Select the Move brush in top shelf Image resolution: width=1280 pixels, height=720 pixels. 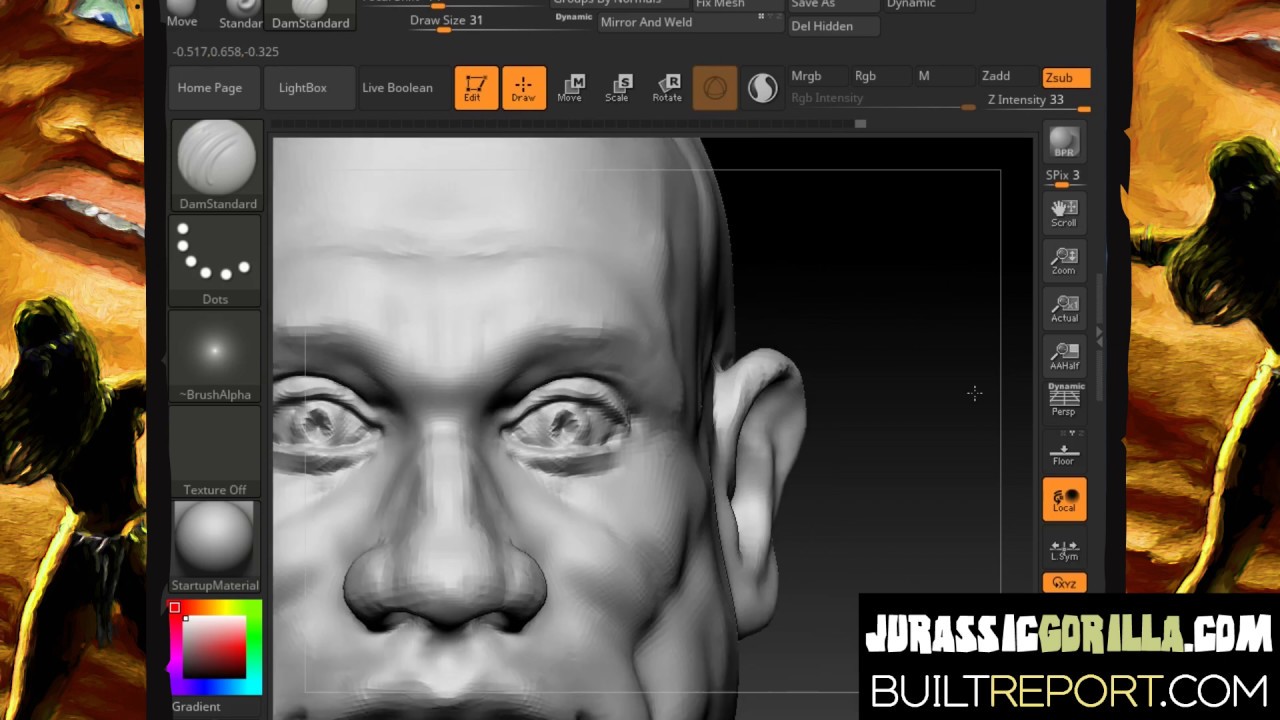point(182,14)
